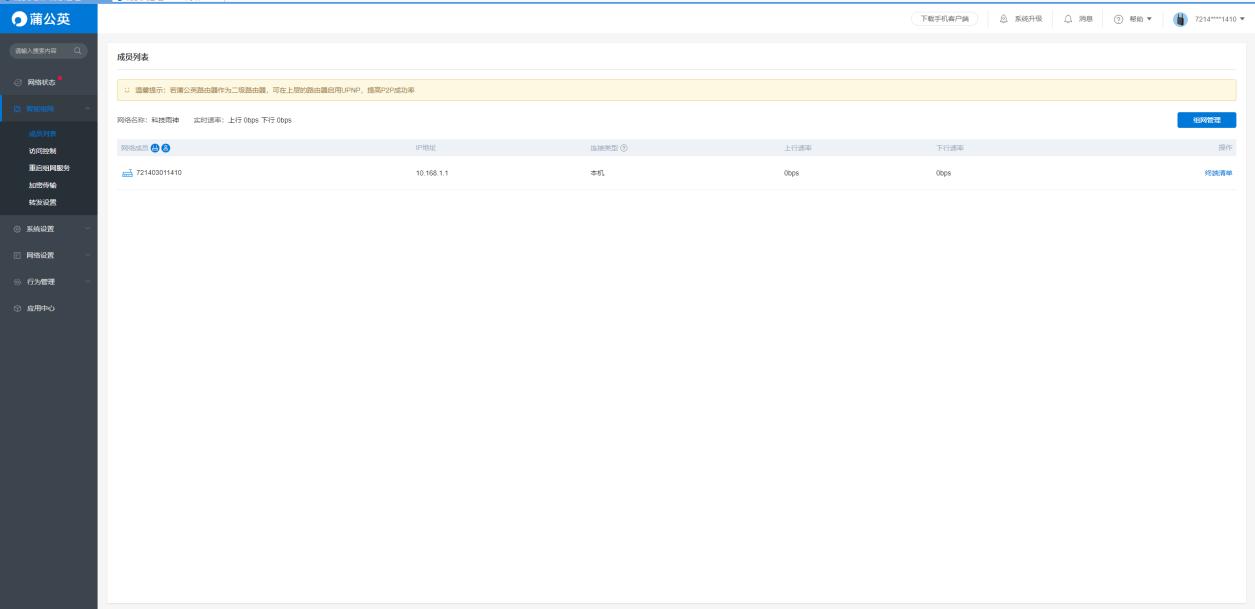Open 系统升级 text link in the top bar
The image size is (1255, 609).
click(1029, 19)
